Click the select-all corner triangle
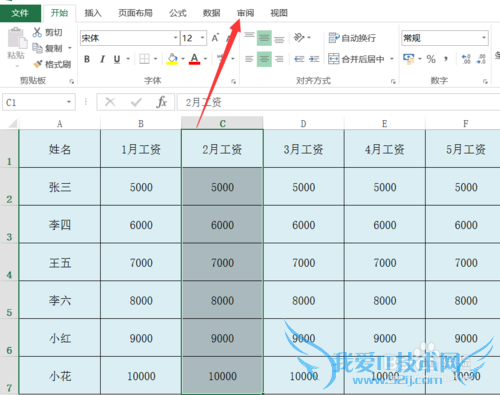The height and width of the screenshot is (395, 500). tap(13, 123)
